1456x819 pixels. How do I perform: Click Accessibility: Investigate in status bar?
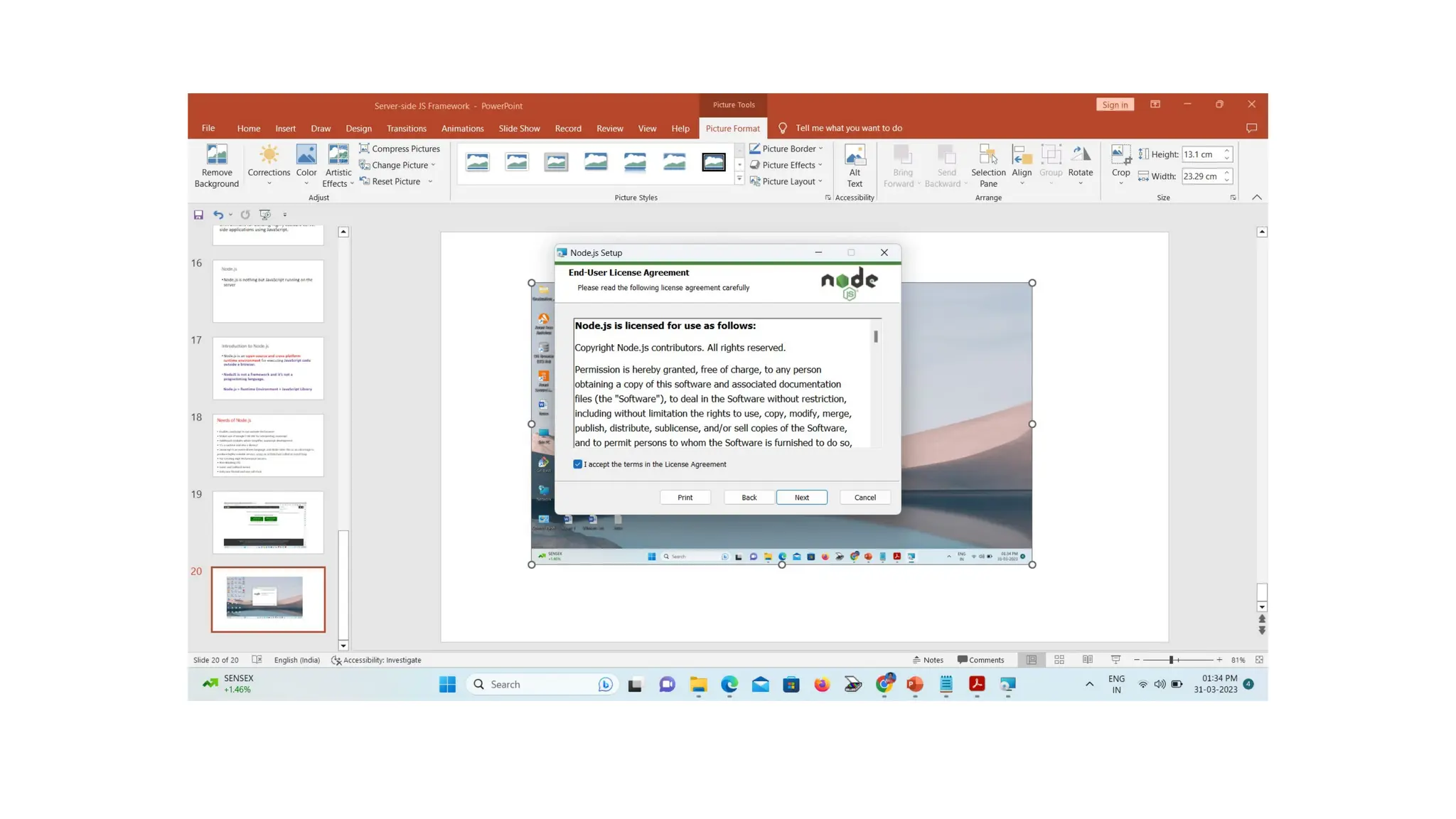376,660
